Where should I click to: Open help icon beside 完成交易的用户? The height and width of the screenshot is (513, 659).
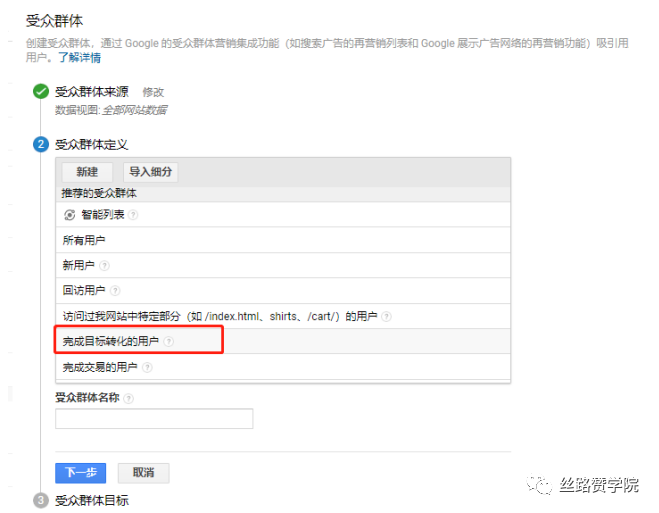pyautogui.click(x=147, y=368)
